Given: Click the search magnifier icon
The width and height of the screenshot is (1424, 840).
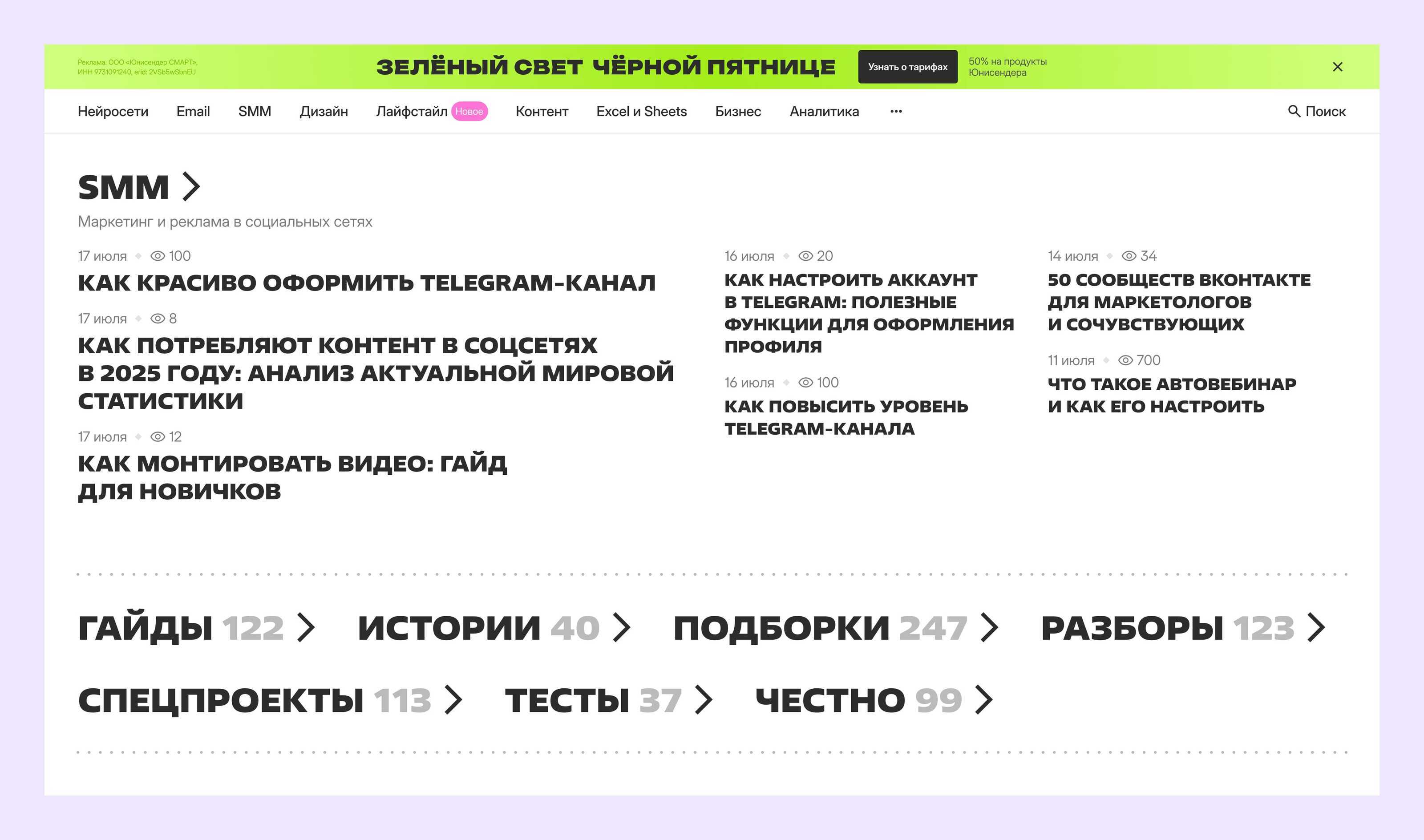Looking at the screenshot, I should pos(1293,111).
